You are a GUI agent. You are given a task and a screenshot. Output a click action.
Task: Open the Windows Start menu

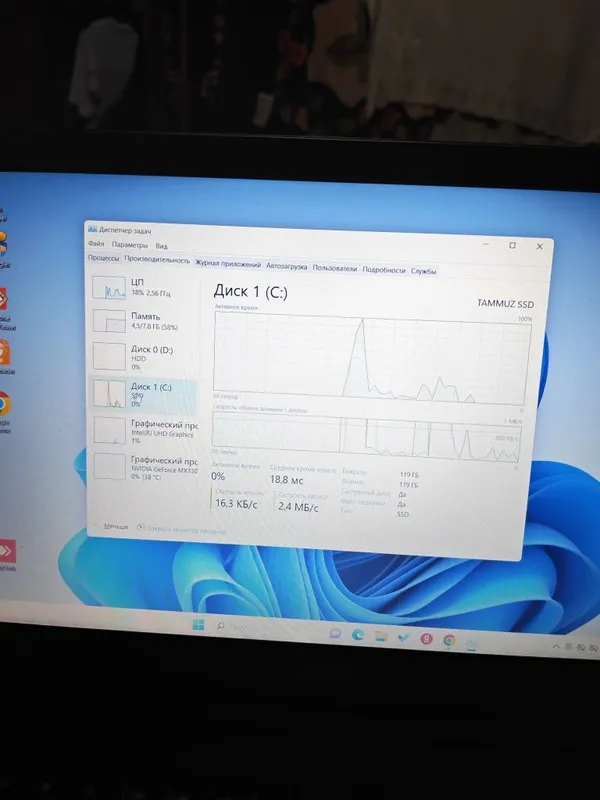(198, 624)
